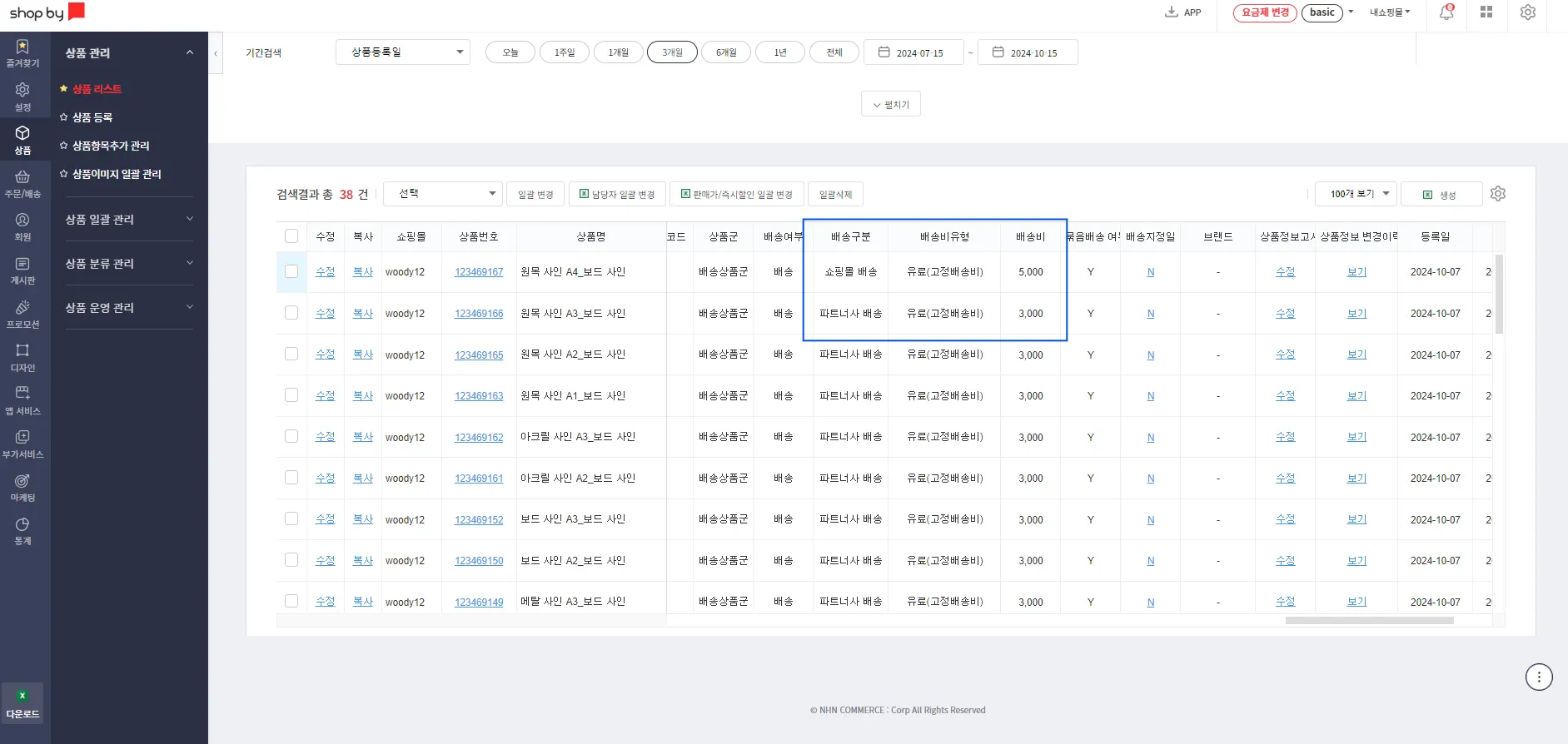The width and height of the screenshot is (1568, 744).
Task: Check the row for product 123469167
Action: pyautogui.click(x=291, y=271)
